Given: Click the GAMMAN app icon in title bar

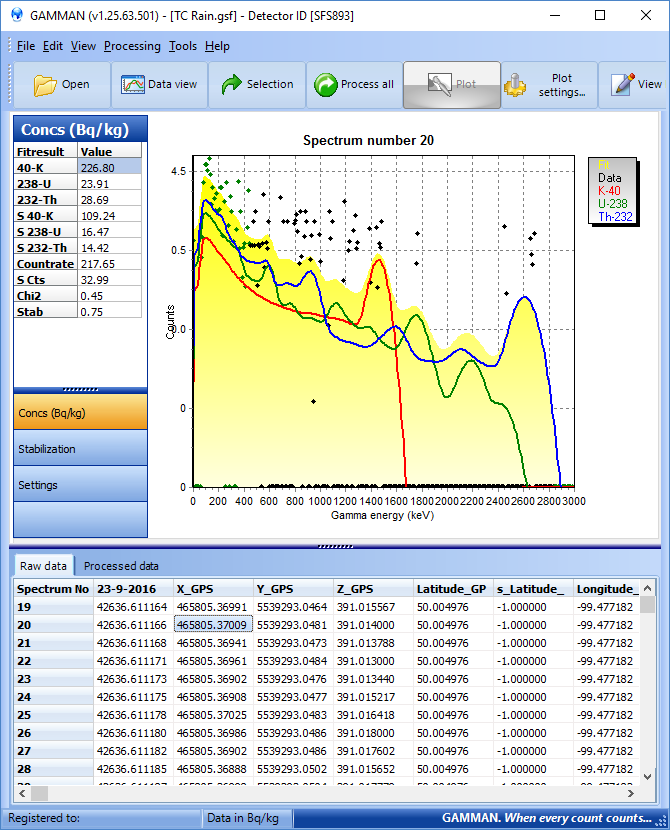Looking at the screenshot, I should coord(15,16).
